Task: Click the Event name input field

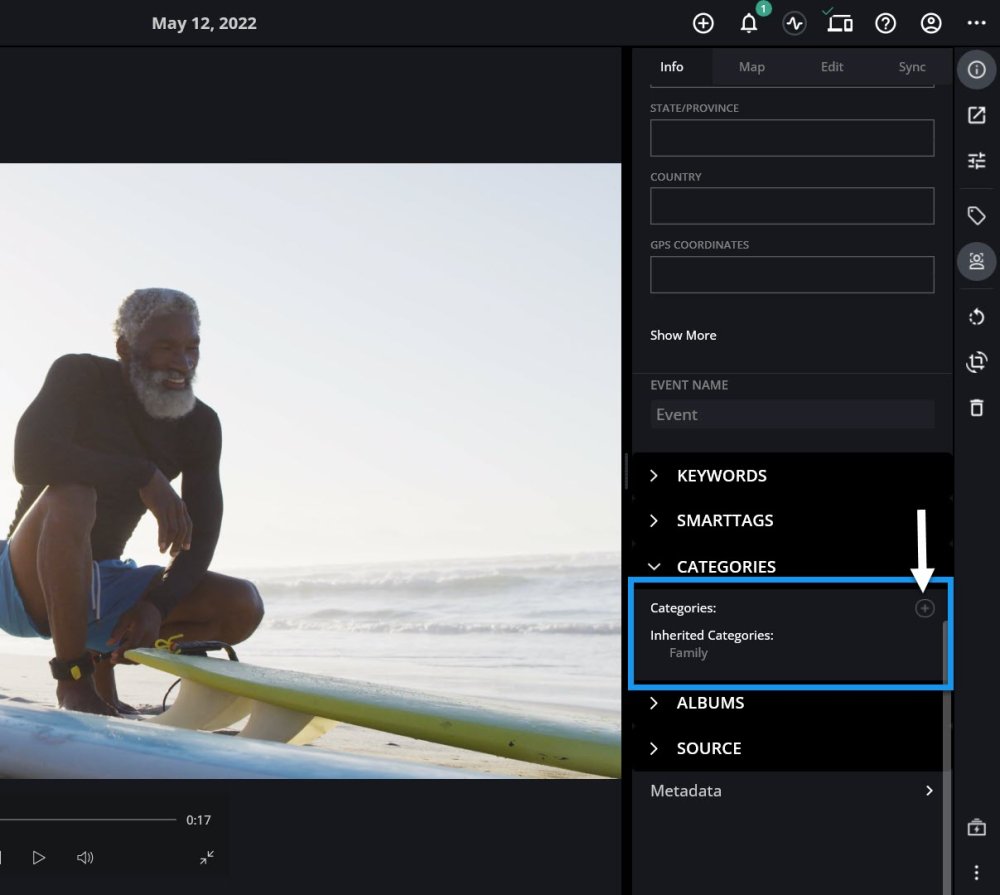Action: [x=792, y=414]
